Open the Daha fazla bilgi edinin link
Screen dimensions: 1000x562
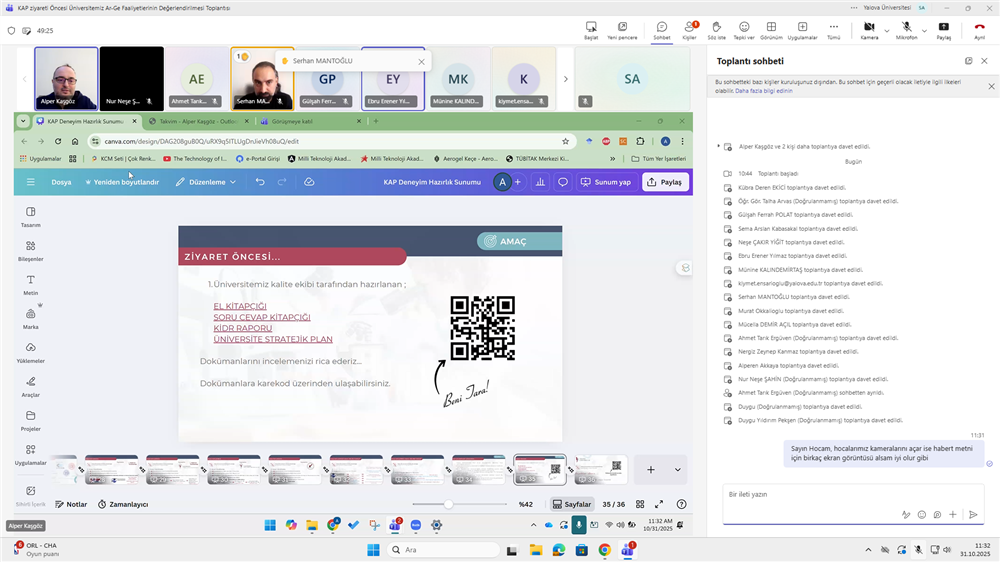763,90
